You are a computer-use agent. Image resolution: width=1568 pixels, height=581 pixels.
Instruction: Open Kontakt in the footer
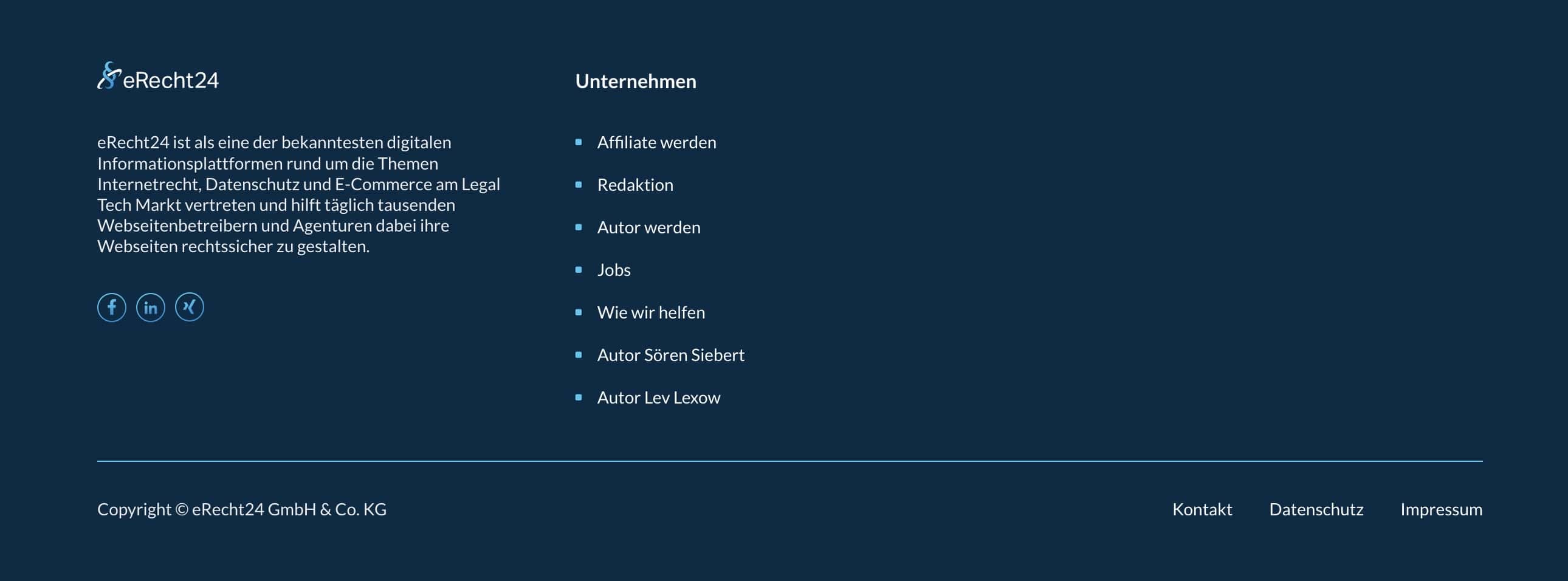1202,509
